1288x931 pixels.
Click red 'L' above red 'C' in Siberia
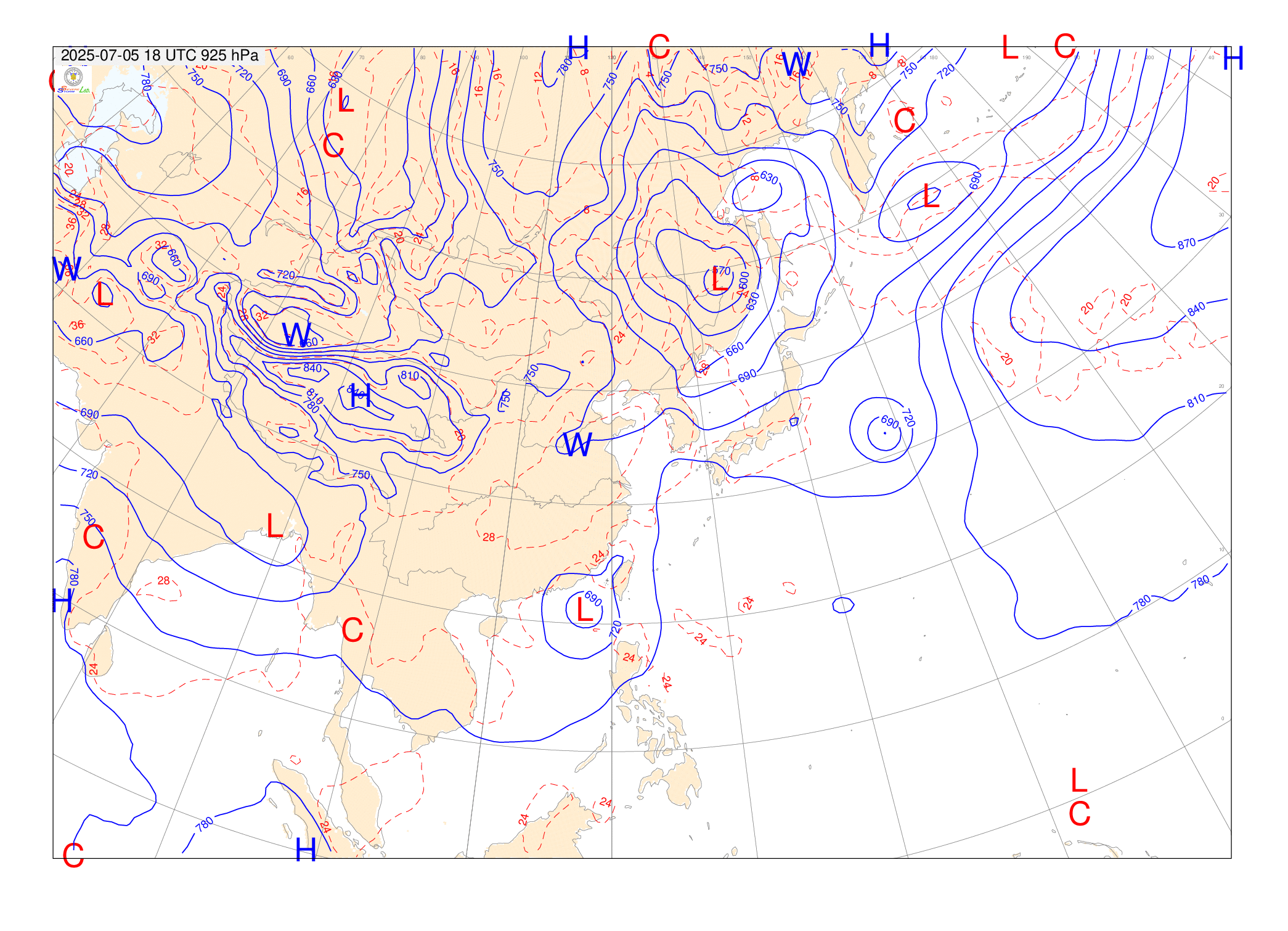[x=346, y=100]
